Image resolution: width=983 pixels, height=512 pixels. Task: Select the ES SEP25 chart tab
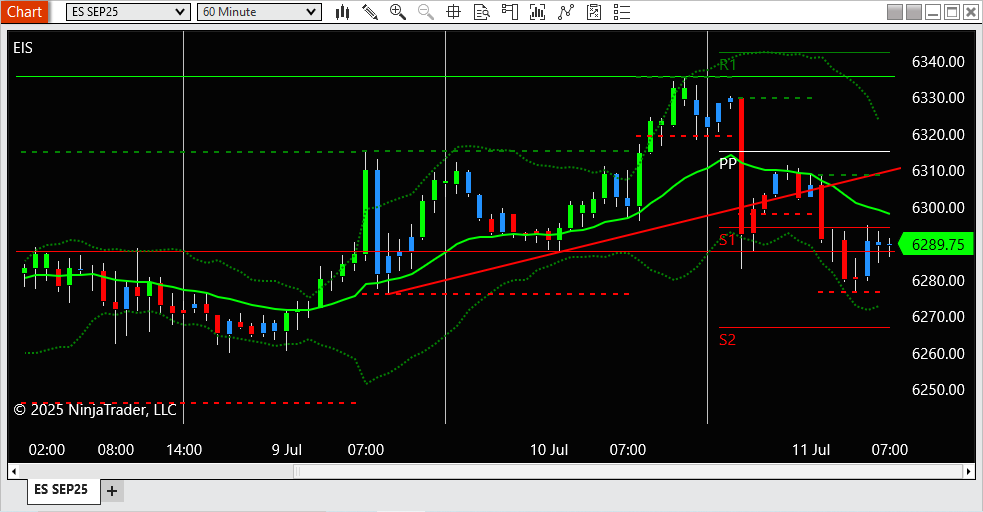click(x=61, y=489)
